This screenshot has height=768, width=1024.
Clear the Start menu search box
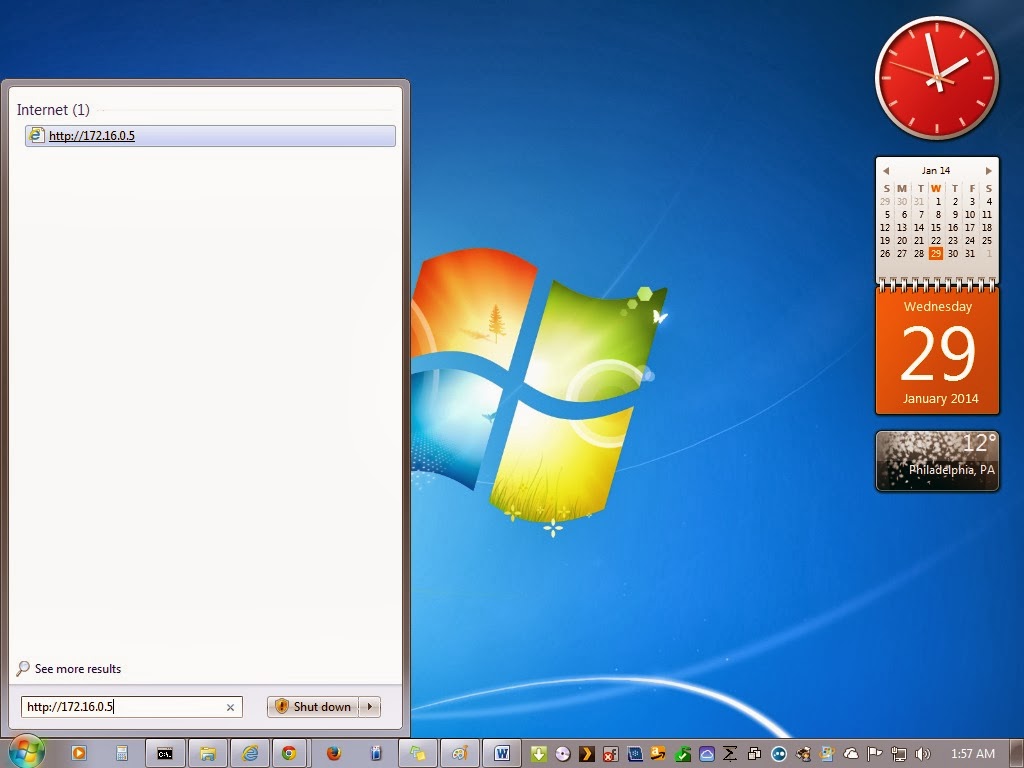pyautogui.click(x=230, y=707)
